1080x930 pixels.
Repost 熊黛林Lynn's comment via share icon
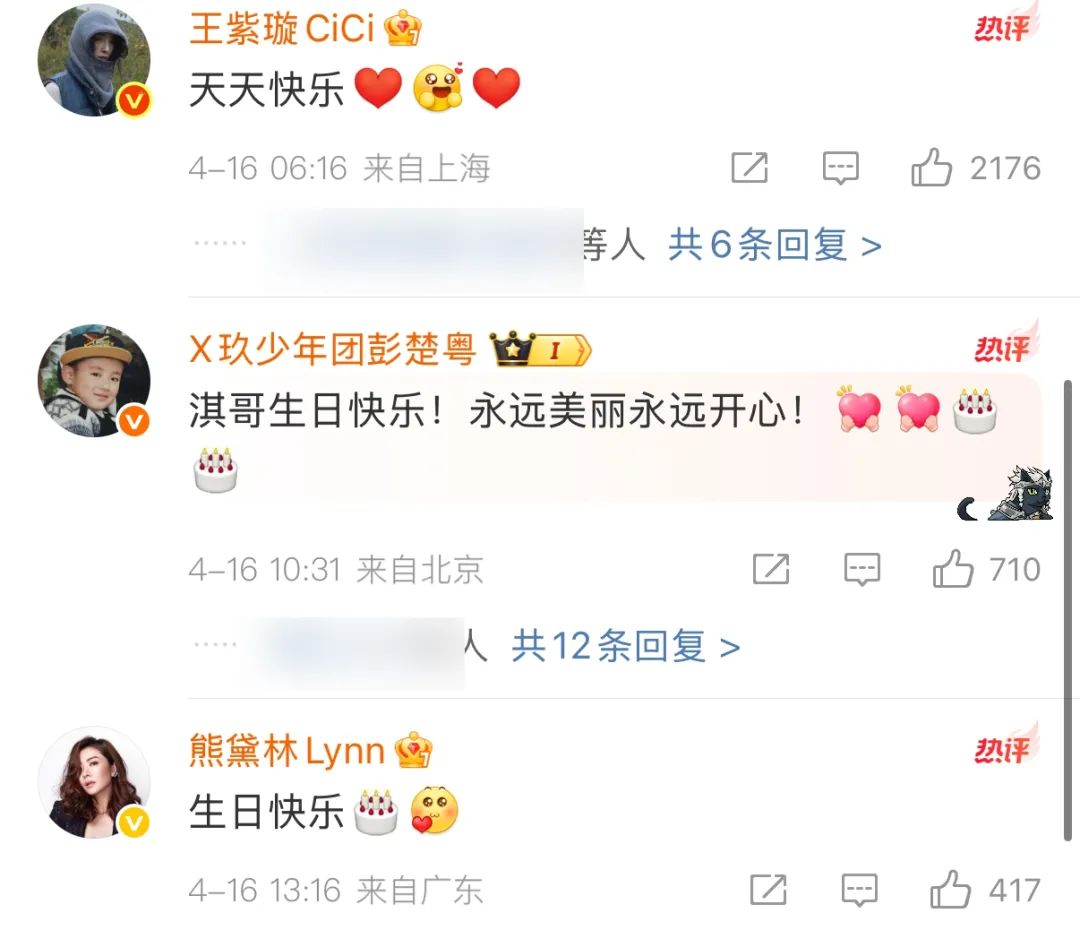point(769,889)
